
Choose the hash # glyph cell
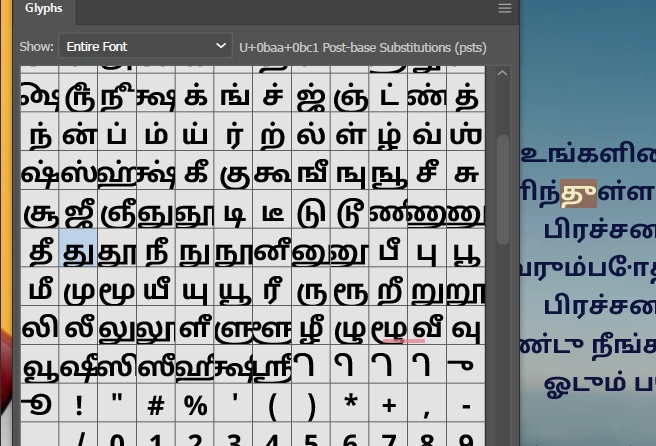(156, 403)
